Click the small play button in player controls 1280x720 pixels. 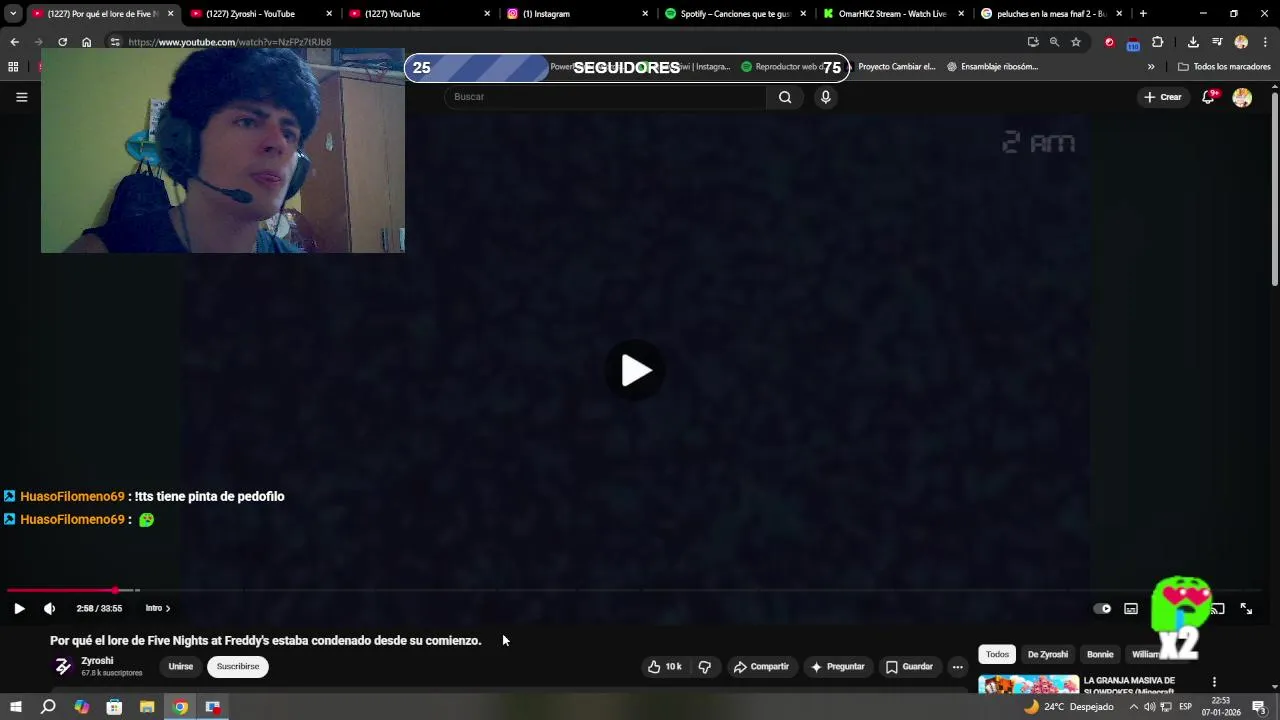pos(19,608)
